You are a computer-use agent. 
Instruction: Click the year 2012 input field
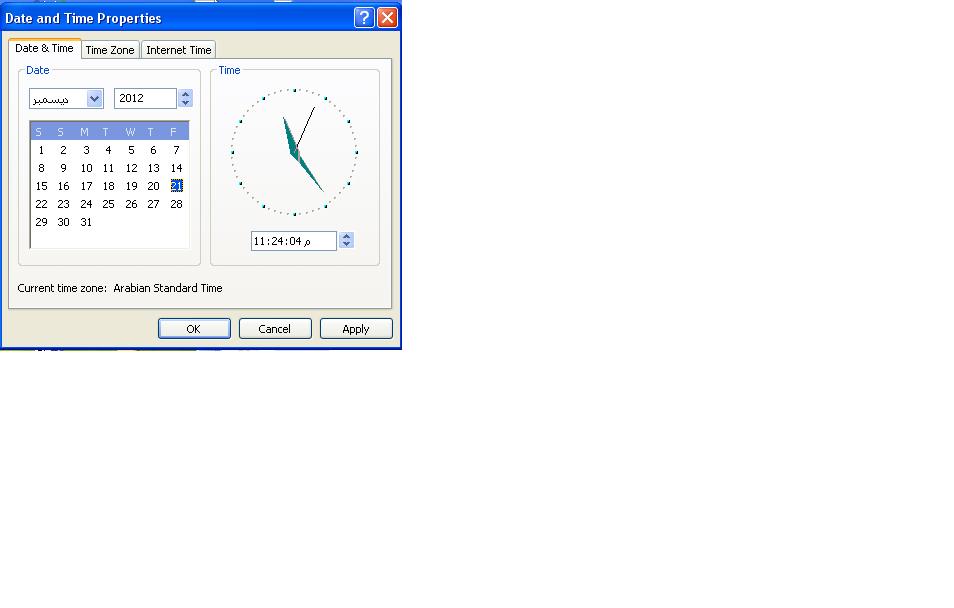145,98
